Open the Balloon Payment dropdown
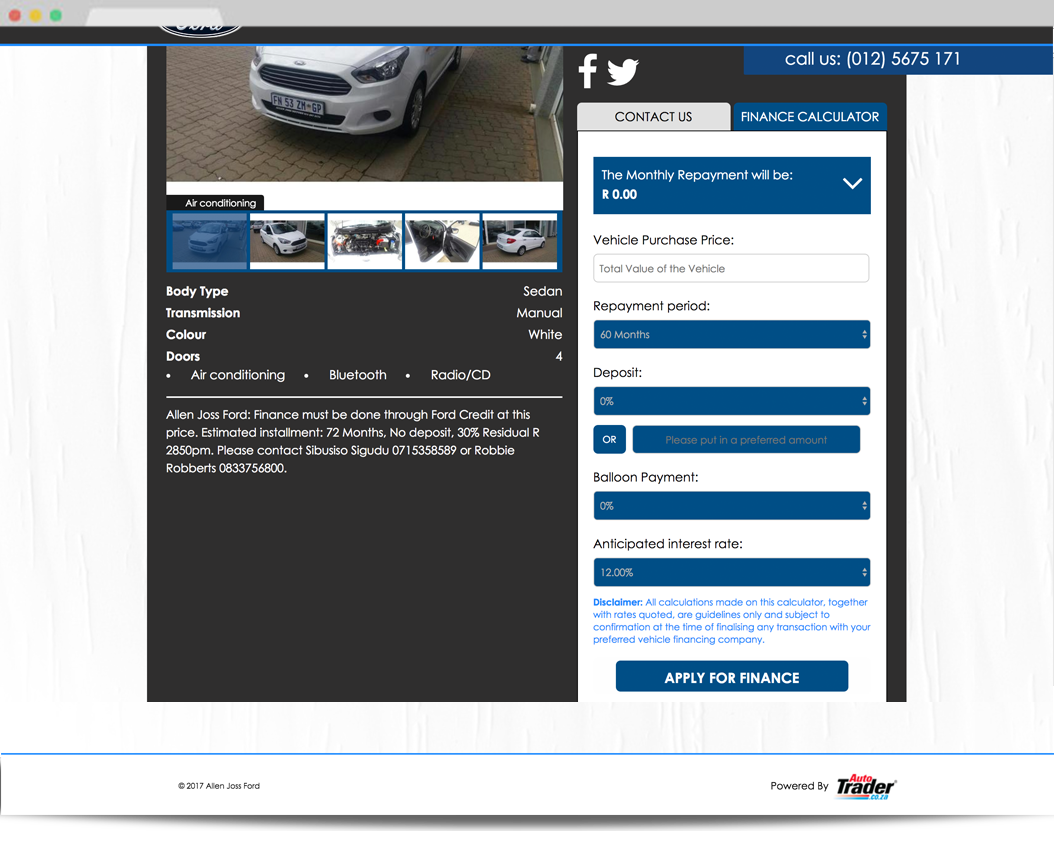This screenshot has height=863, width=1054. [731, 505]
